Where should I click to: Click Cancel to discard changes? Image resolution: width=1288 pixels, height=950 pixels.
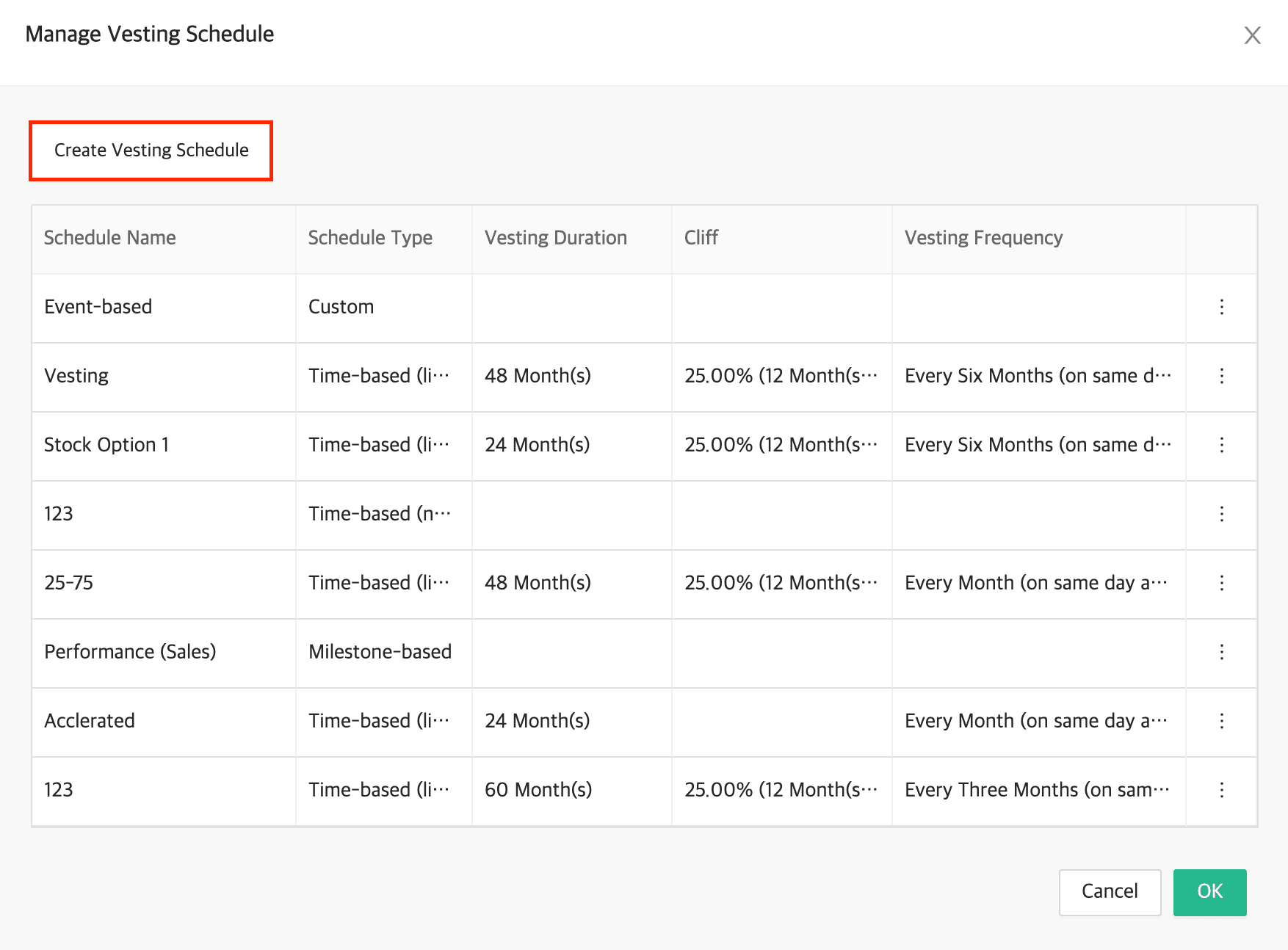(1109, 892)
